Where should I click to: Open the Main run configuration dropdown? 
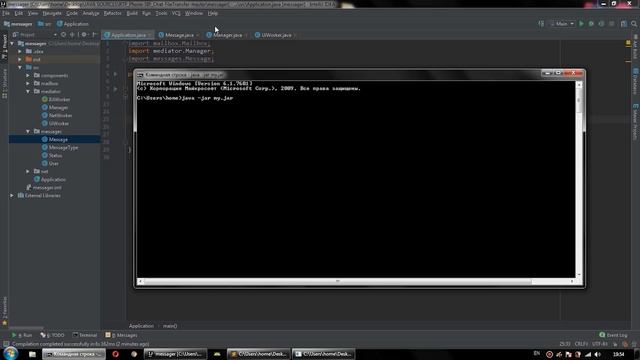[x=562, y=24]
